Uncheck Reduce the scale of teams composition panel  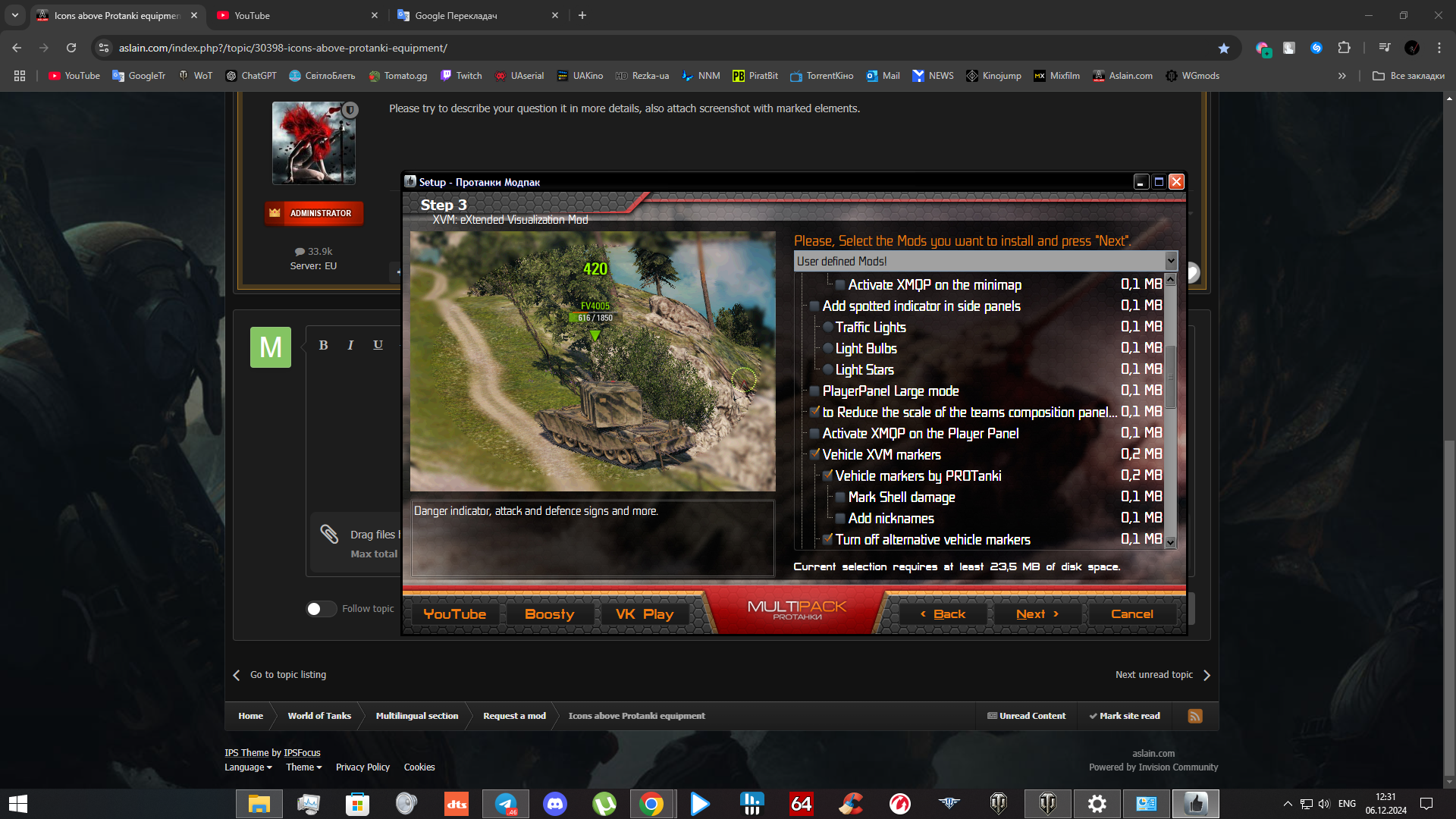coord(814,412)
